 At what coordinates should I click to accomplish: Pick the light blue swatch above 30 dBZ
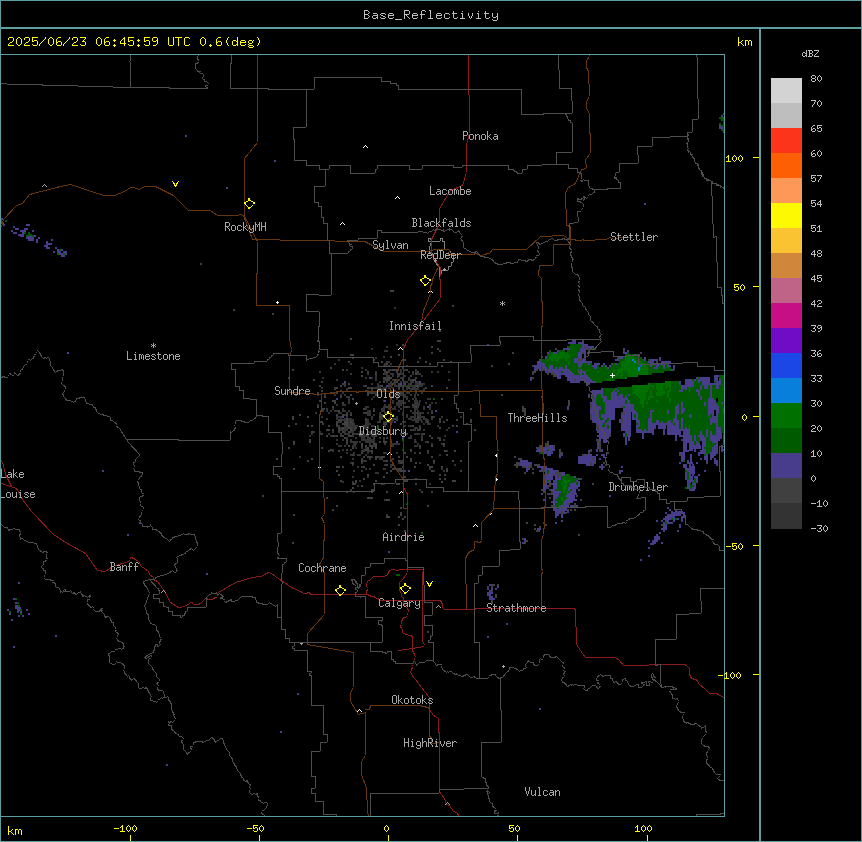click(786, 390)
